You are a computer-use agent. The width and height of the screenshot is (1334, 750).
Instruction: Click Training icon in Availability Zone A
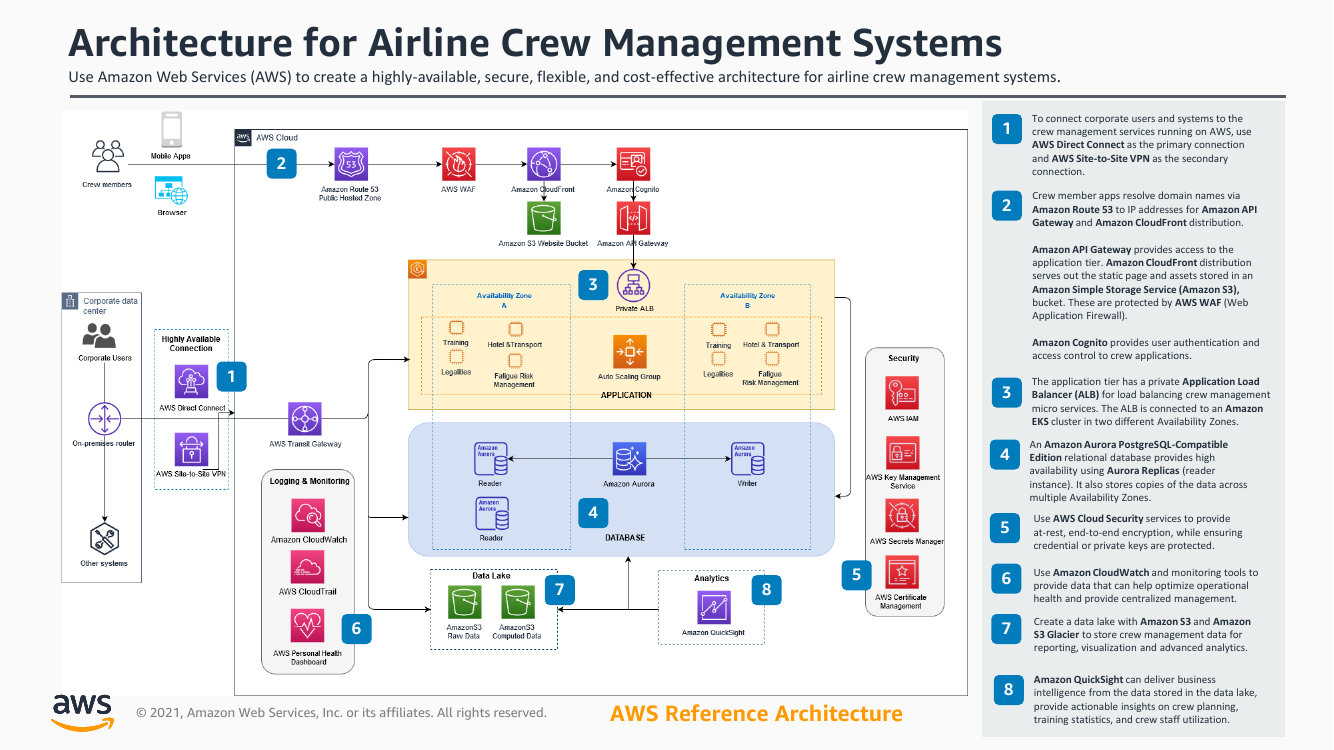tap(456, 328)
